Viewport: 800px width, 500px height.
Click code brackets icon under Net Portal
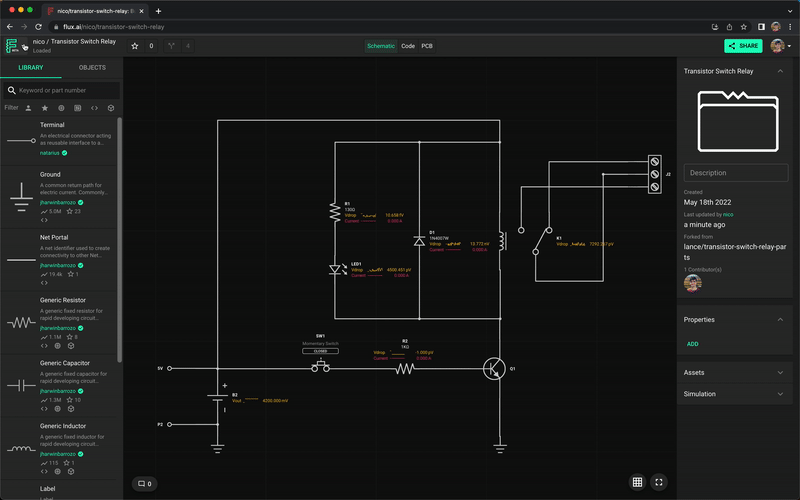[x=44, y=283]
